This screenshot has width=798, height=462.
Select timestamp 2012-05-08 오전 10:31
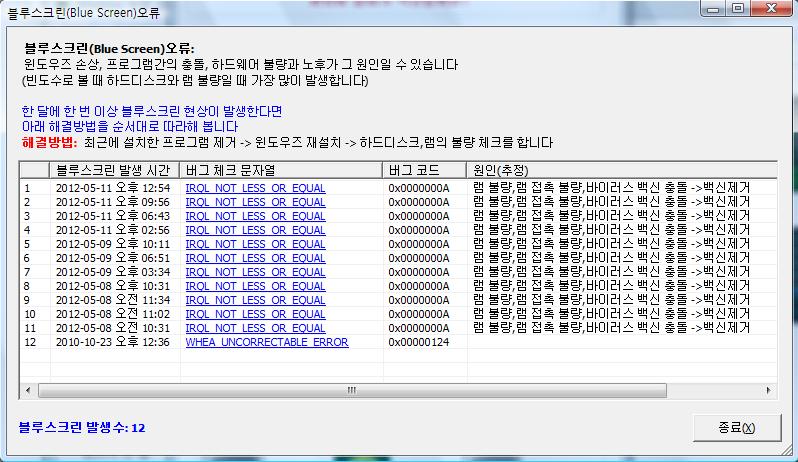pos(113,328)
